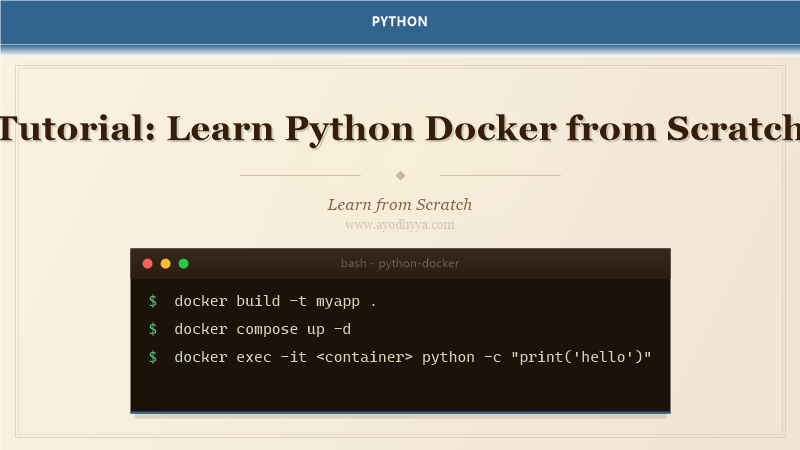Click the green maximize dot in terminal
This screenshot has width=800, height=450.
[184, 264]
